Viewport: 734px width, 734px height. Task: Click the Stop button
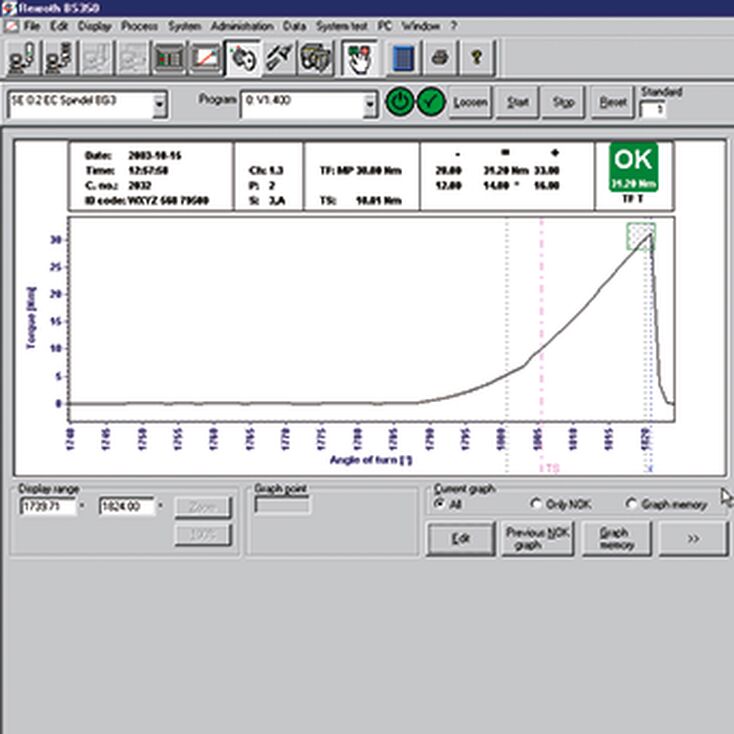coord(563,102)
